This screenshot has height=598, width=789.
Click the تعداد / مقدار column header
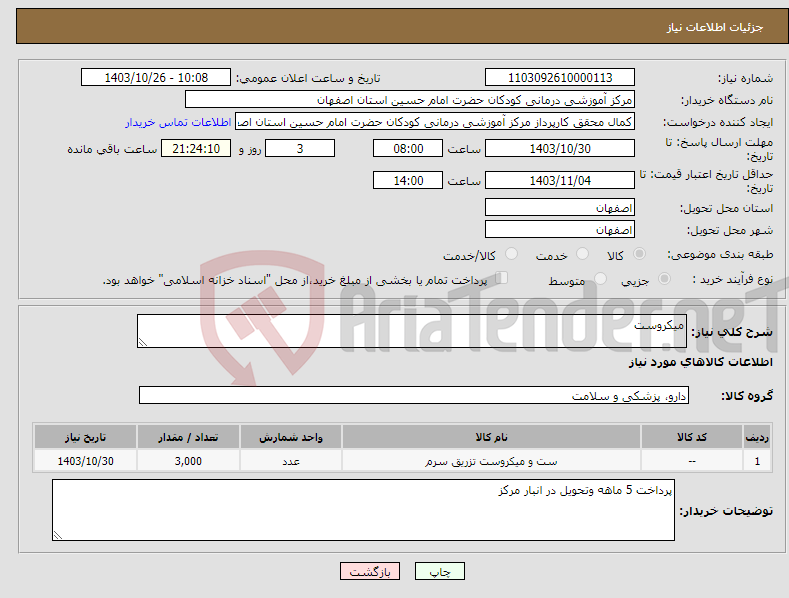click(188, 437)
